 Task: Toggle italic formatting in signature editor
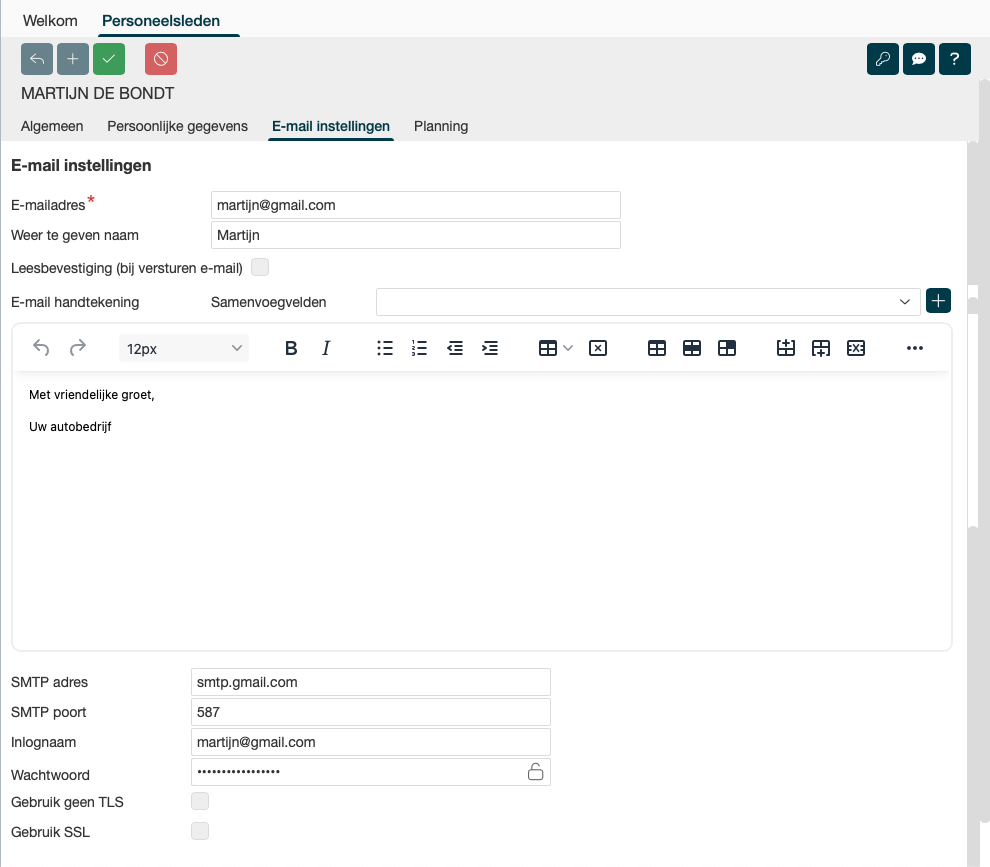tap(326, 348)
